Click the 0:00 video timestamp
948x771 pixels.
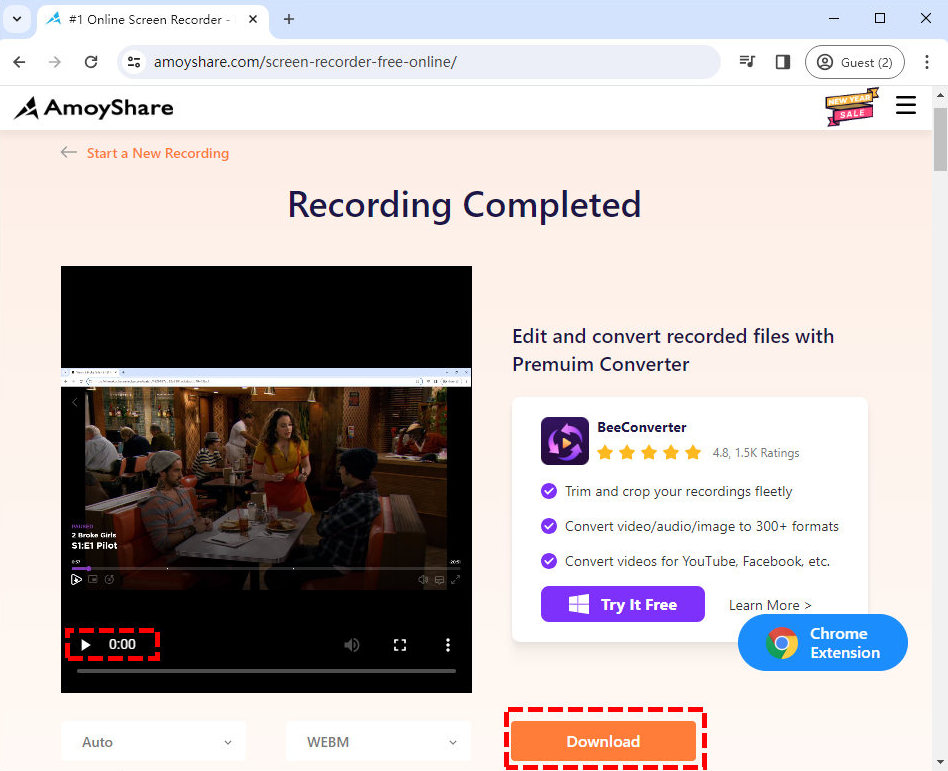pos(122,645)
